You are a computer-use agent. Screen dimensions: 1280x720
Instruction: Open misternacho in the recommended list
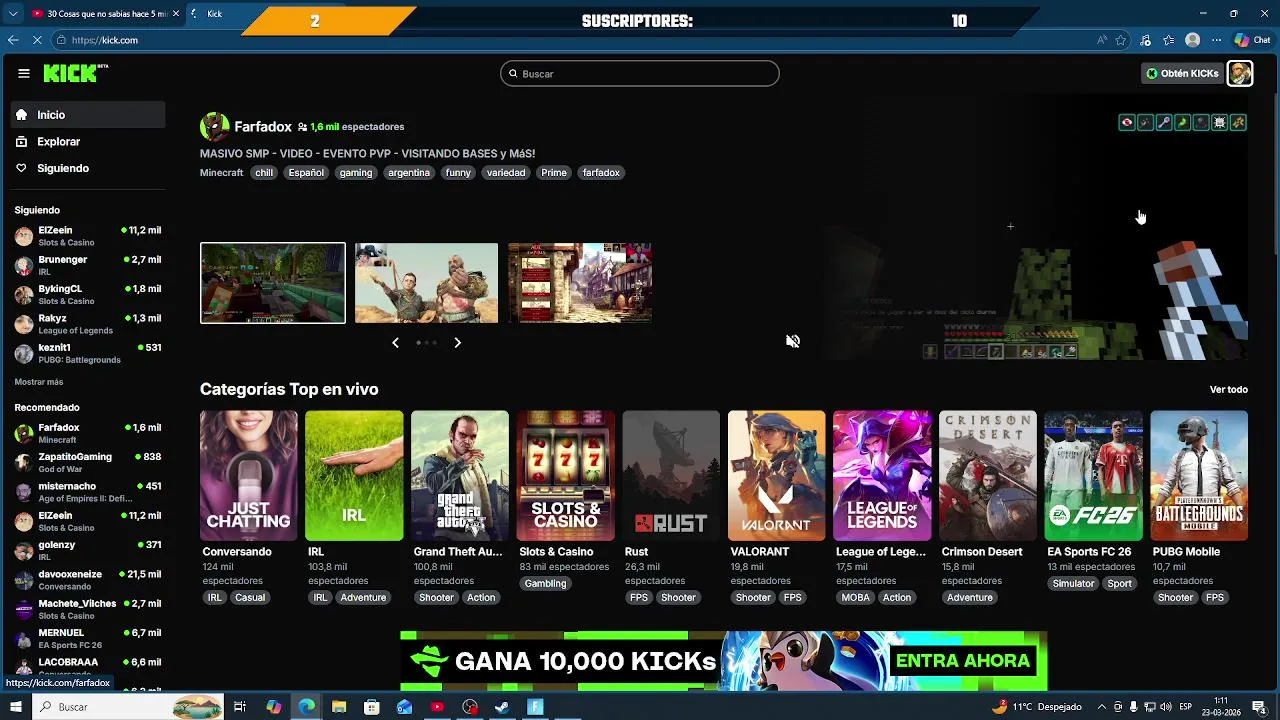(88, 492)
